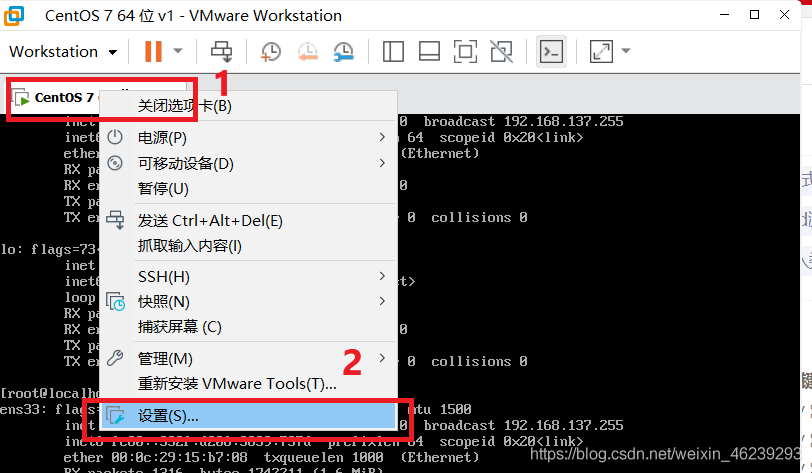Click the stretch guest display icon
Screen dimensions: 812x473
[x=601, y=51]
